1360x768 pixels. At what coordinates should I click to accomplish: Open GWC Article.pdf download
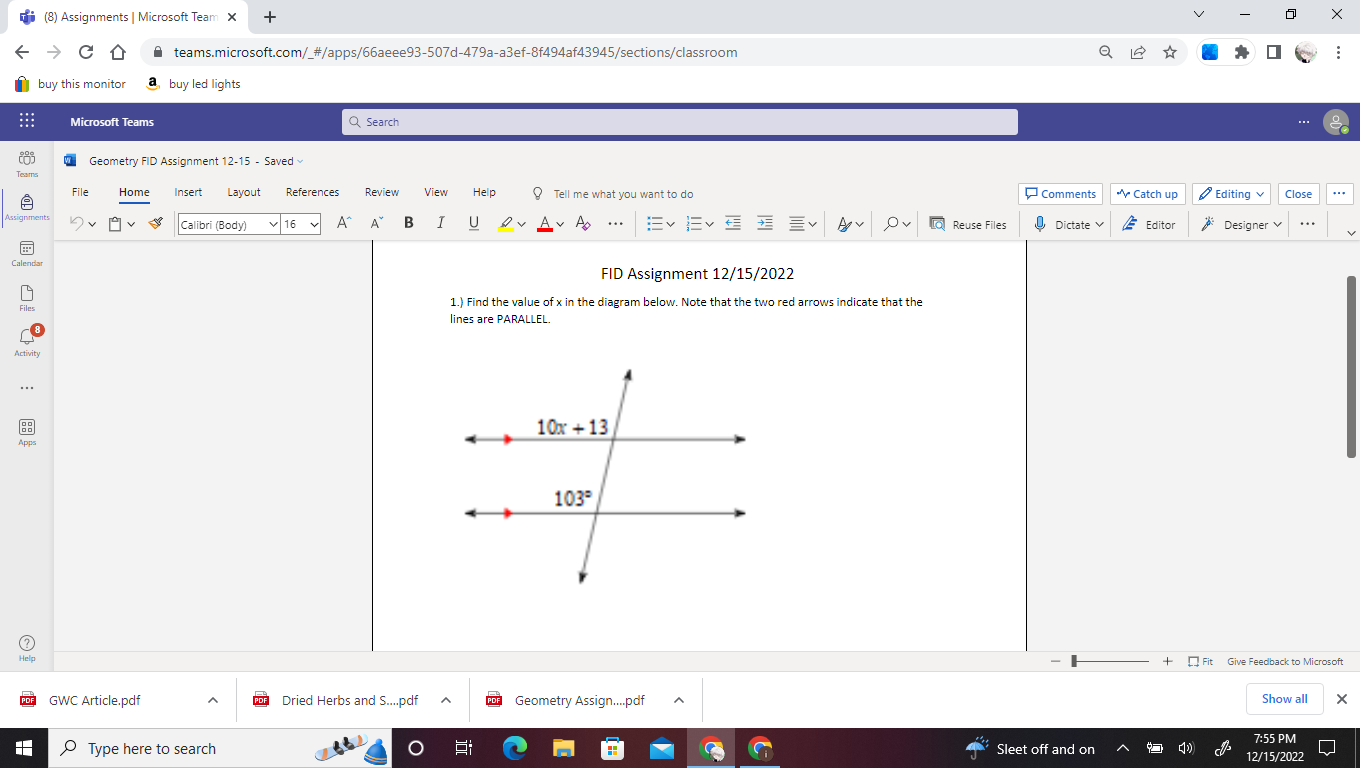[95, 700]
